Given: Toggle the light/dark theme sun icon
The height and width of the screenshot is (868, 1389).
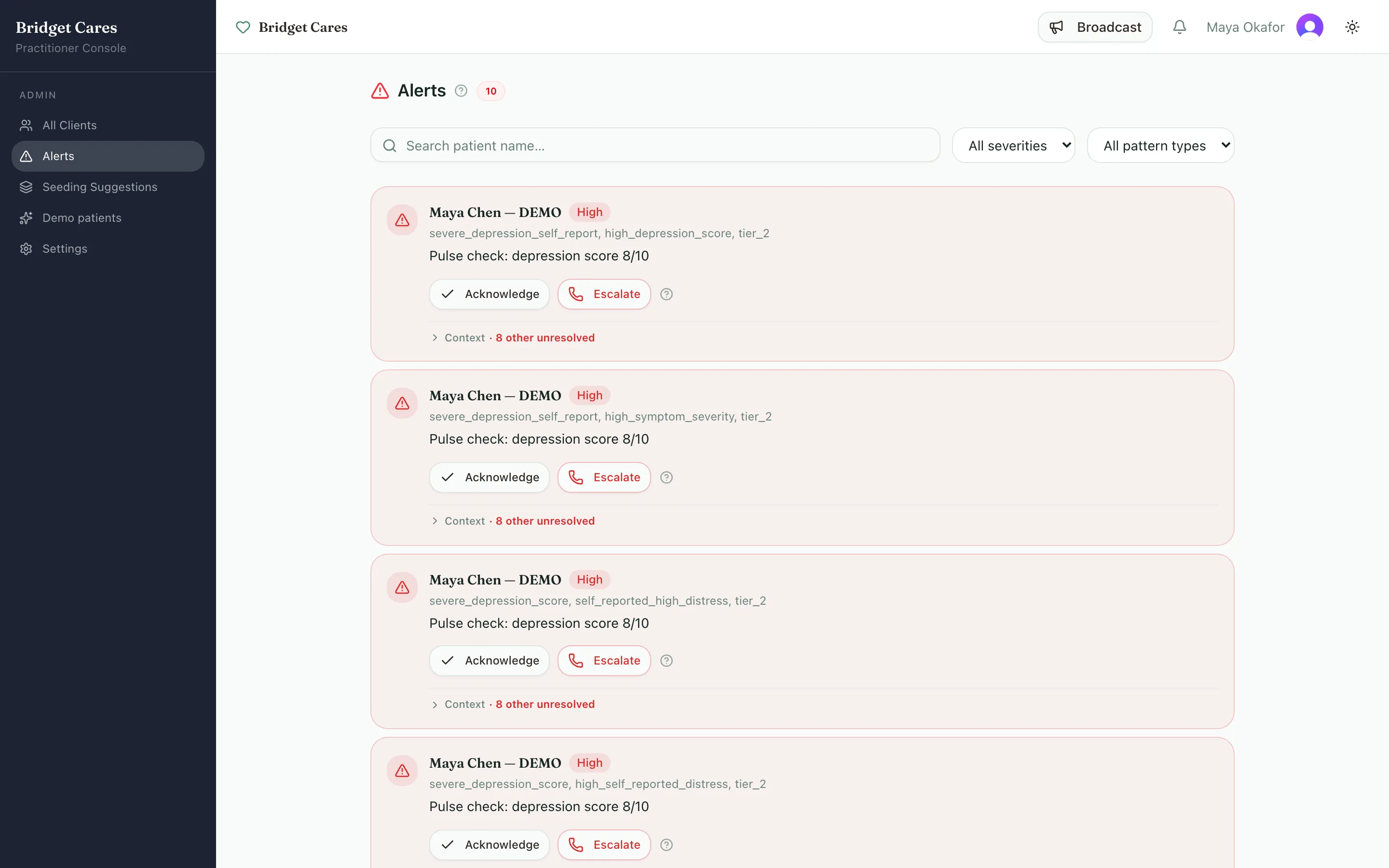Looking at the screenshot, I should pyautogui.click(x=1352, y=27).
